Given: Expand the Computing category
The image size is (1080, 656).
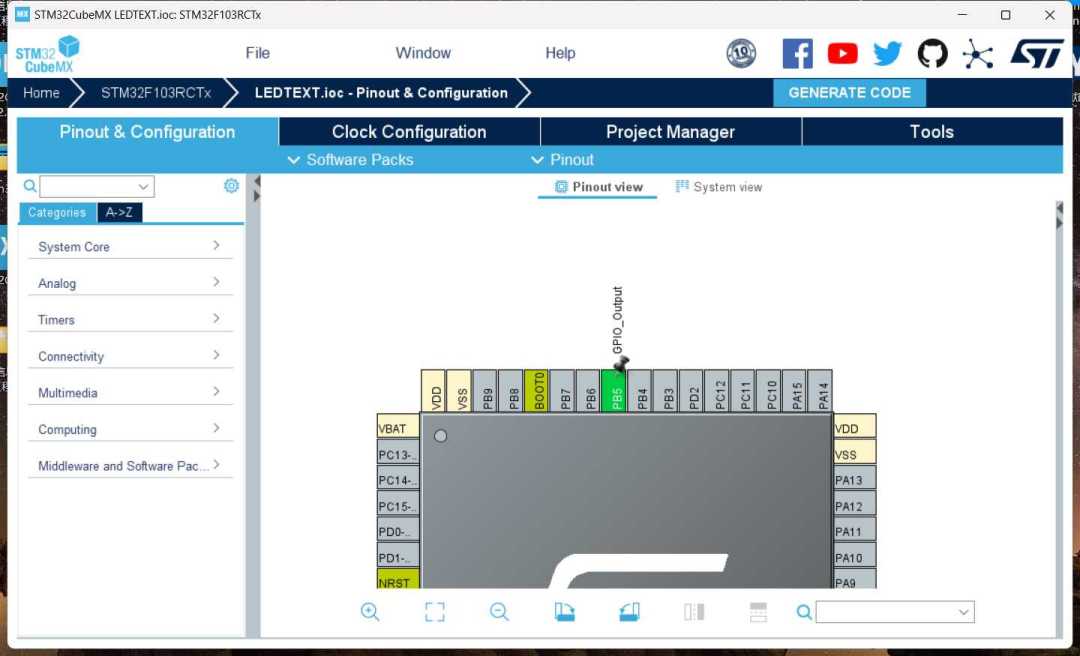Looking at the screenshot, I should [x=130, y=429].
